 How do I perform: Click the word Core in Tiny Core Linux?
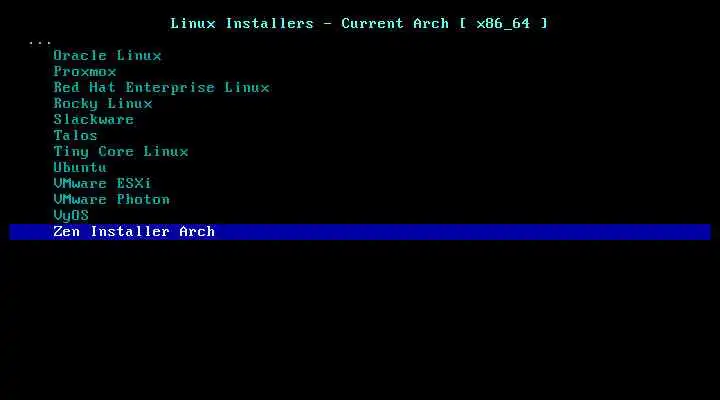tap(116, 152)
